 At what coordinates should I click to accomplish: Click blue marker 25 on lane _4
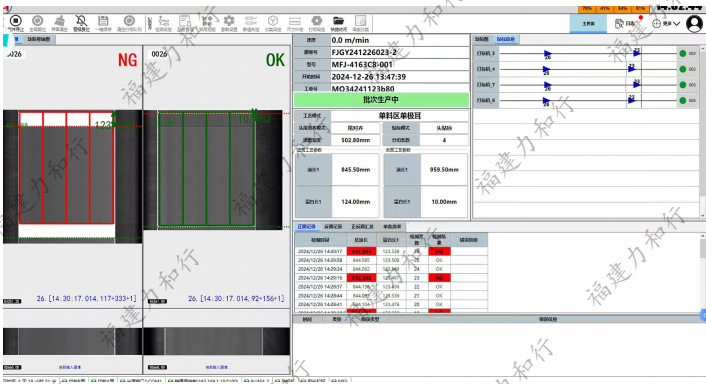tap(546, 70)
